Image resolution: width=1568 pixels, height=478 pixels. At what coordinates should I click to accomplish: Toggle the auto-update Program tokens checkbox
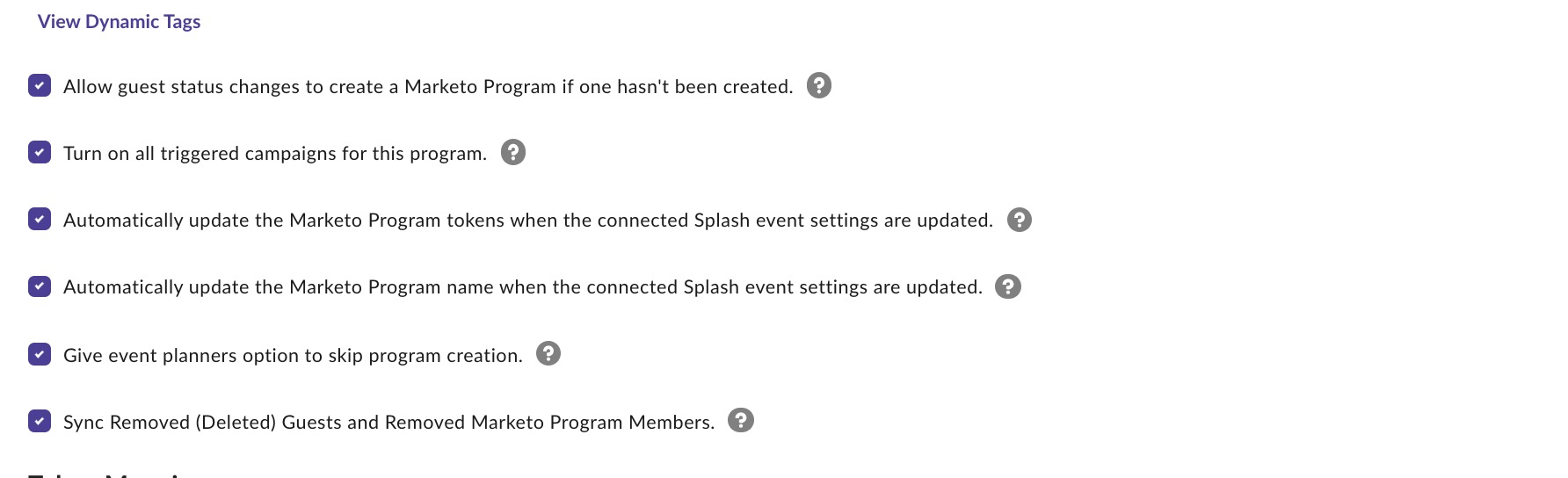(x=40, y=219)
